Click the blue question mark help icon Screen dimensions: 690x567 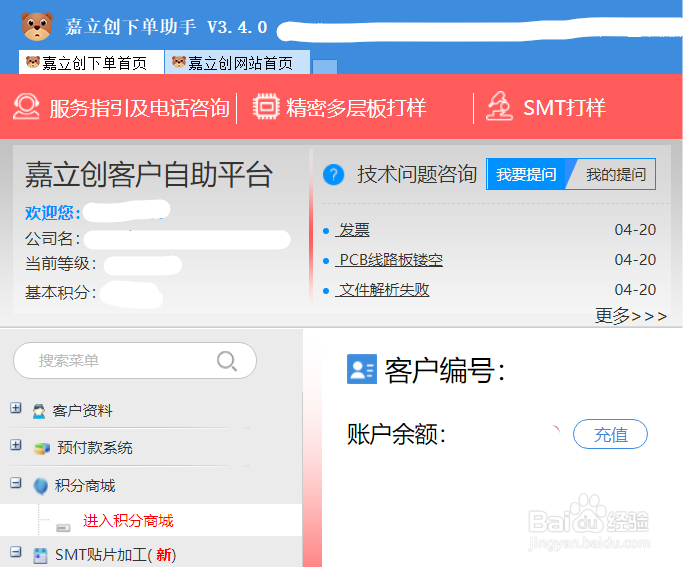pyautogui.click(x=334, y=174)
